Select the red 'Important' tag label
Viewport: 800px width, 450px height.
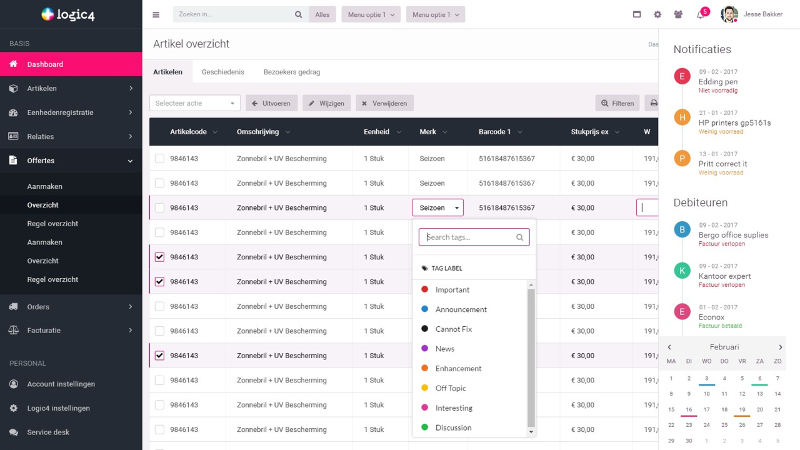(452, 290)
